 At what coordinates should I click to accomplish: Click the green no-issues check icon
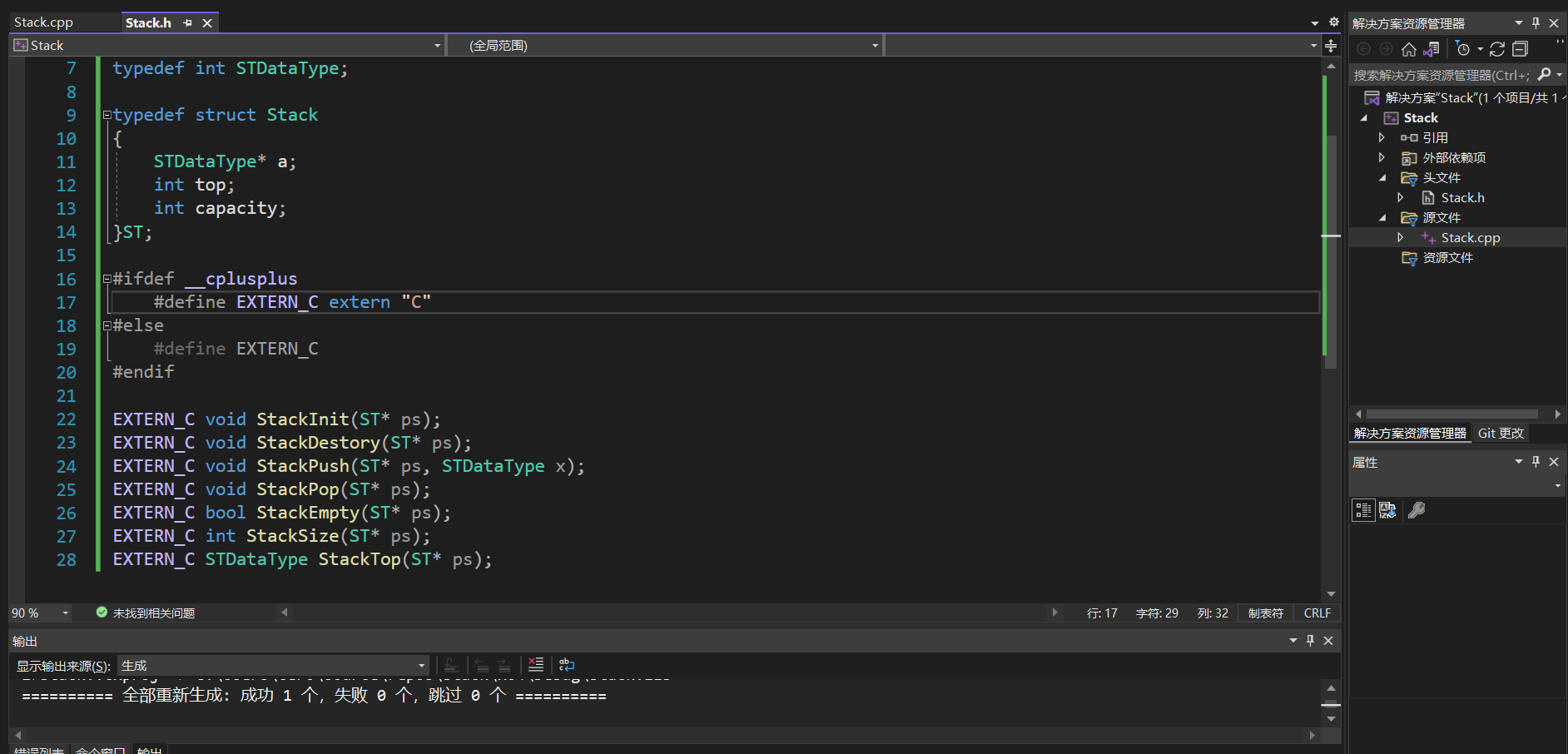[x=102, y=613]
